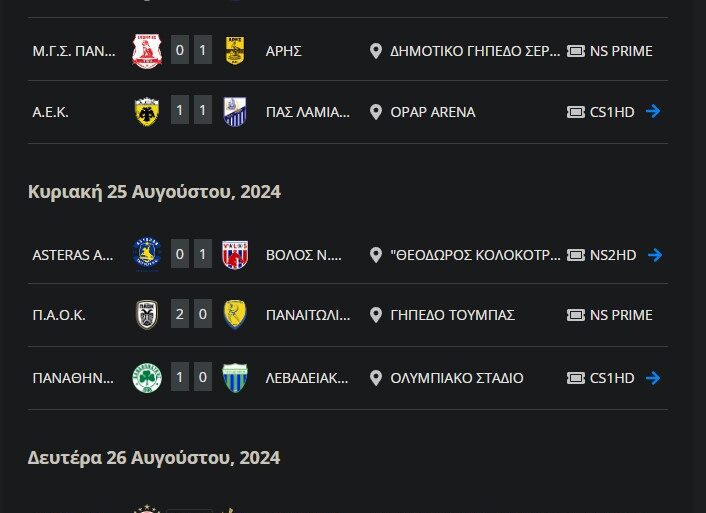Viewport: 706px width, 513px height.
Task: Click the PAS Lamia team crest
Action: pos(235,112)
